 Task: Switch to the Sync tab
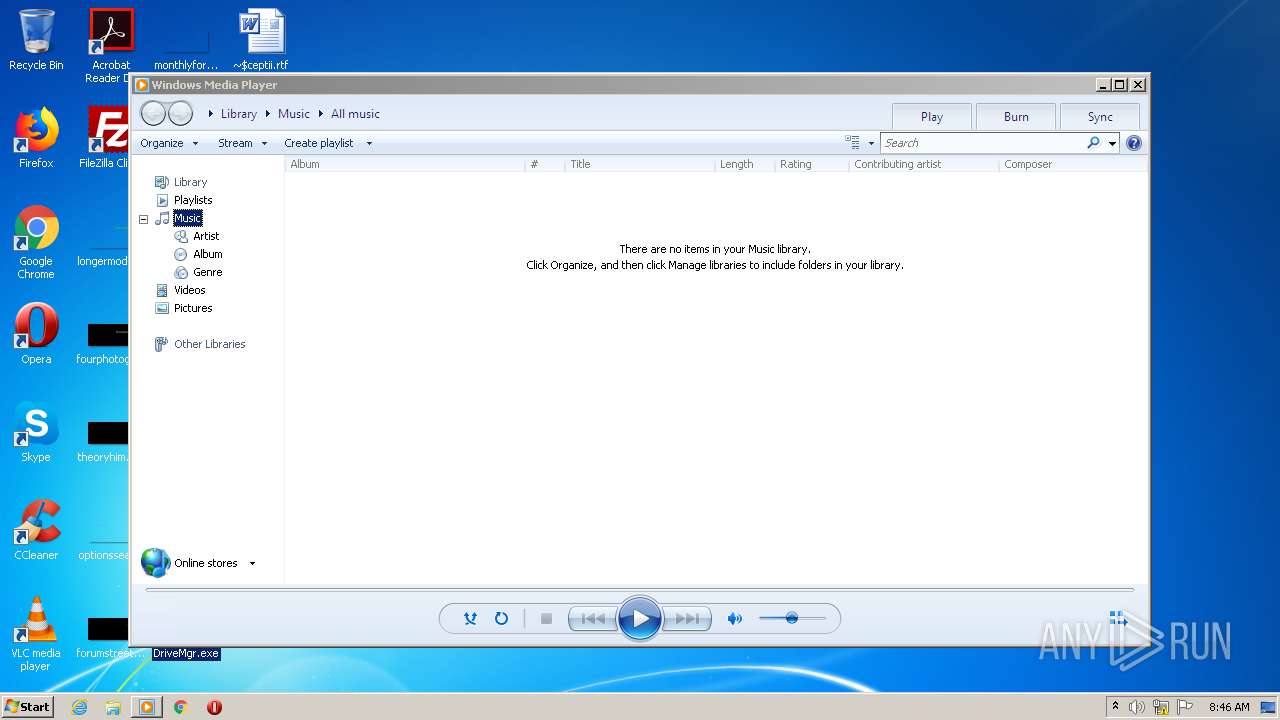click(x=1100, y=116)
